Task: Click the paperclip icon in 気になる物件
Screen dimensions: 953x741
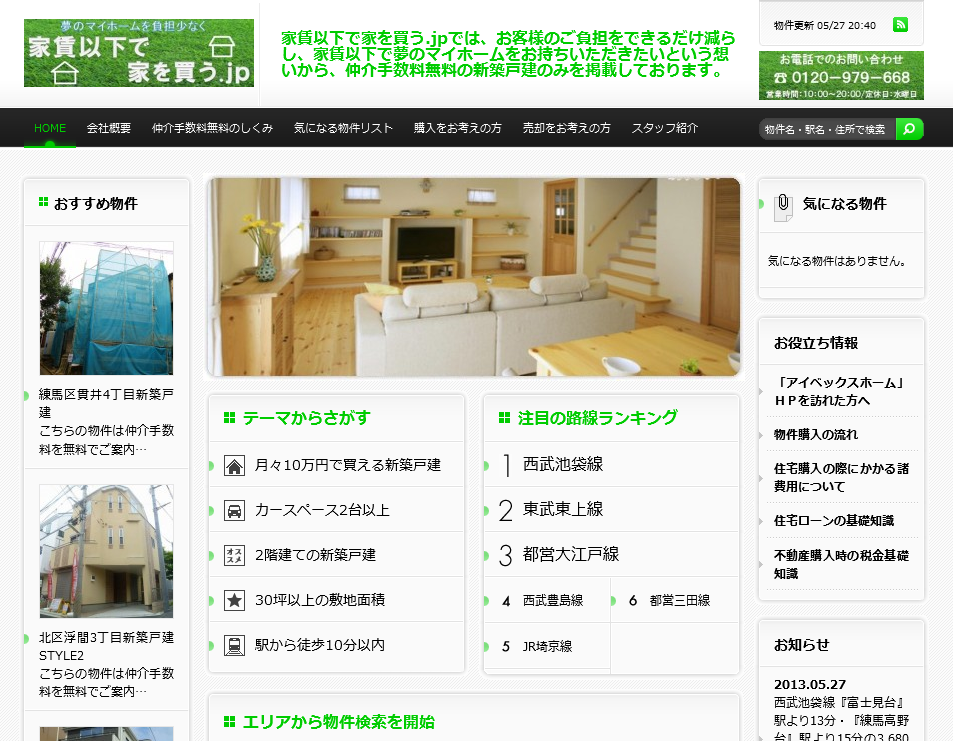Action: click(x=783, y=207)
